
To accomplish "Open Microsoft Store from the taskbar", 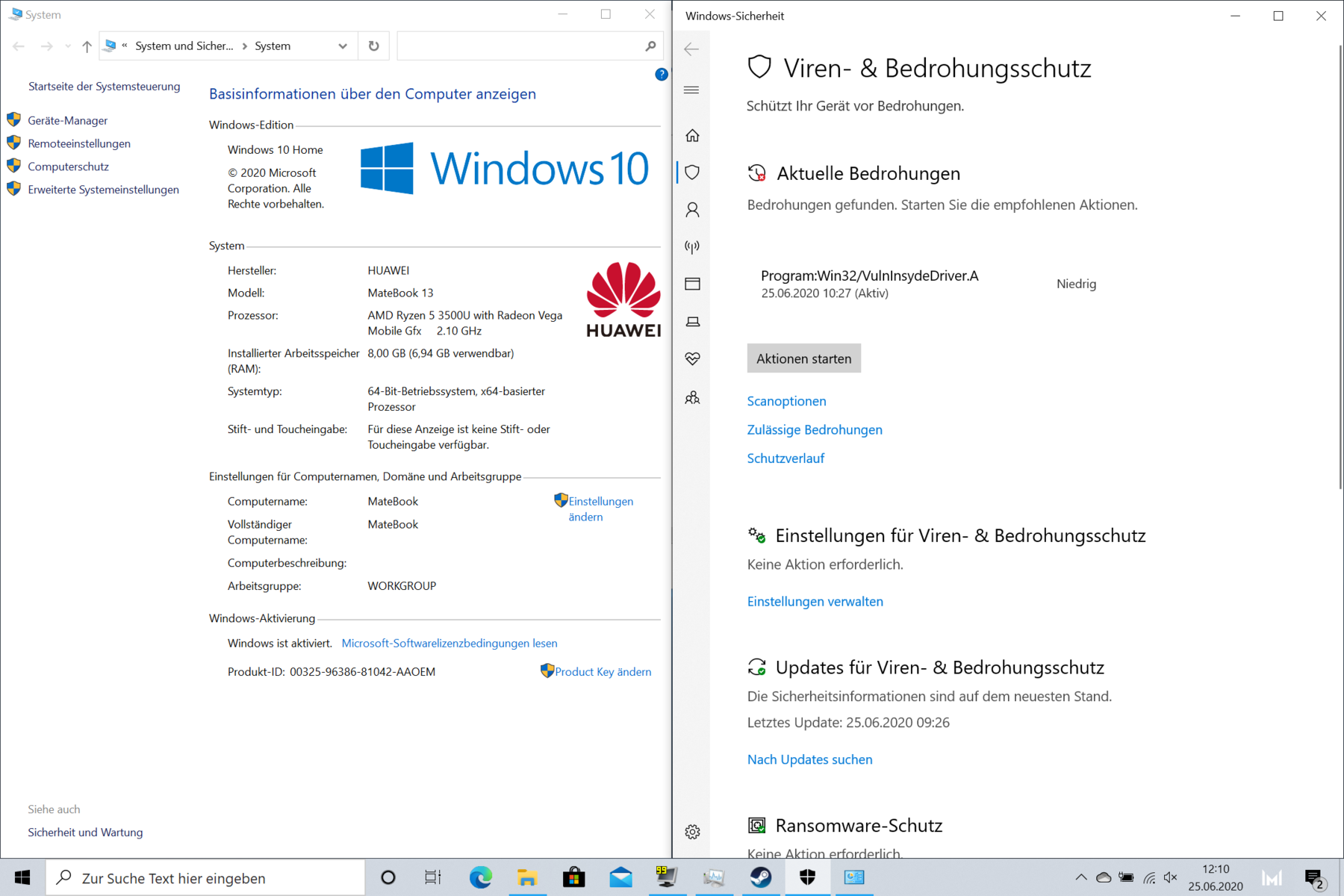I will point(574,877).
